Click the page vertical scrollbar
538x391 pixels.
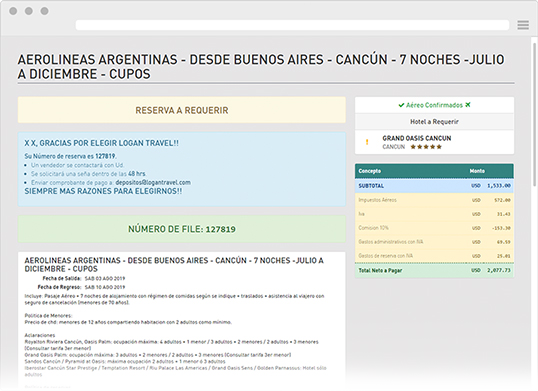click(x=534, y=115)
